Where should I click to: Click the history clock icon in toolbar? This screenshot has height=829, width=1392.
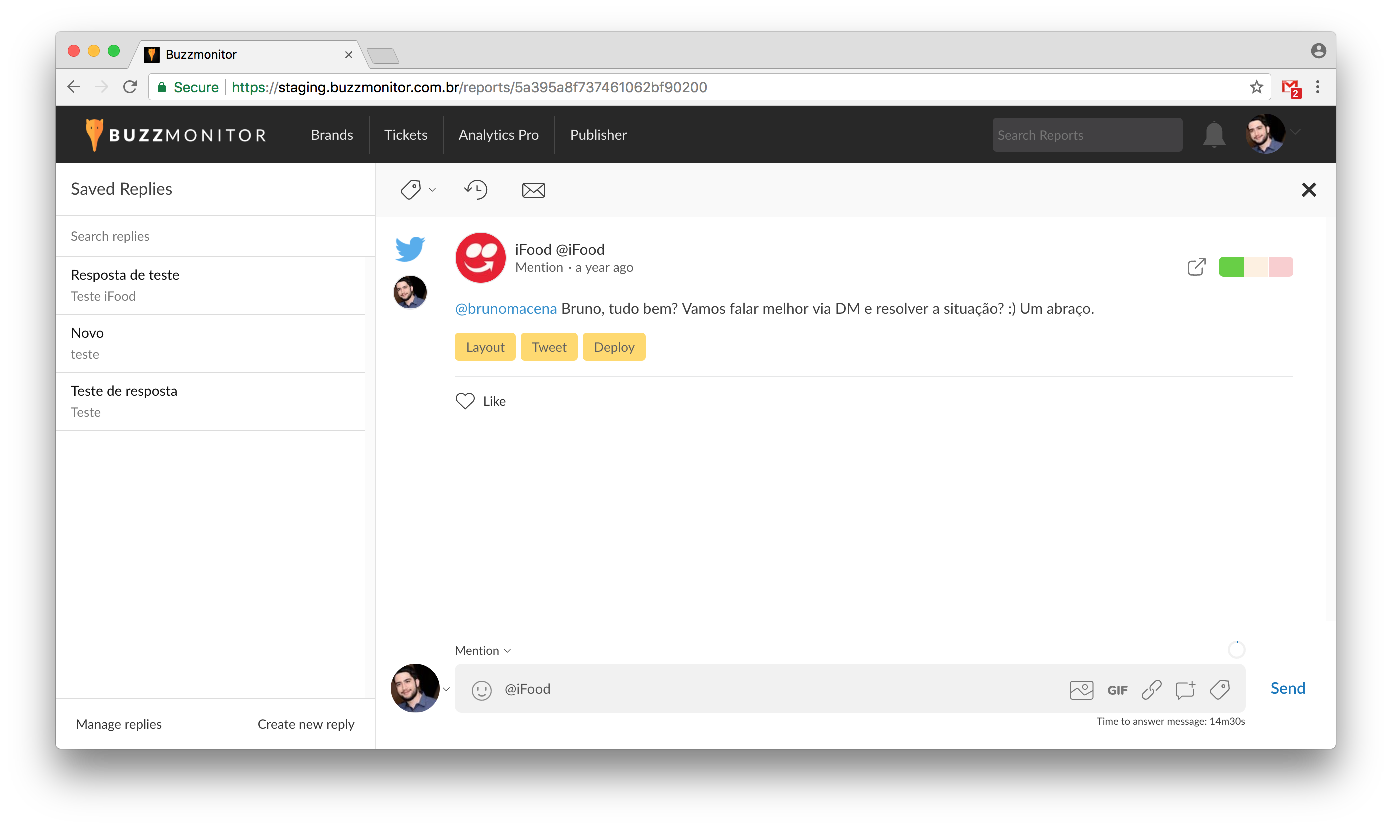476,190
